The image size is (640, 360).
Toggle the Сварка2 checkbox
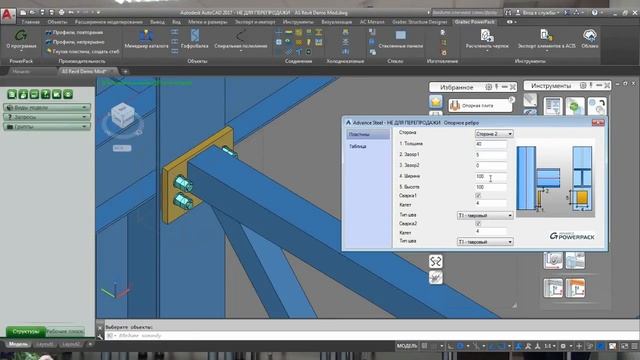click(x=478, y=224)
